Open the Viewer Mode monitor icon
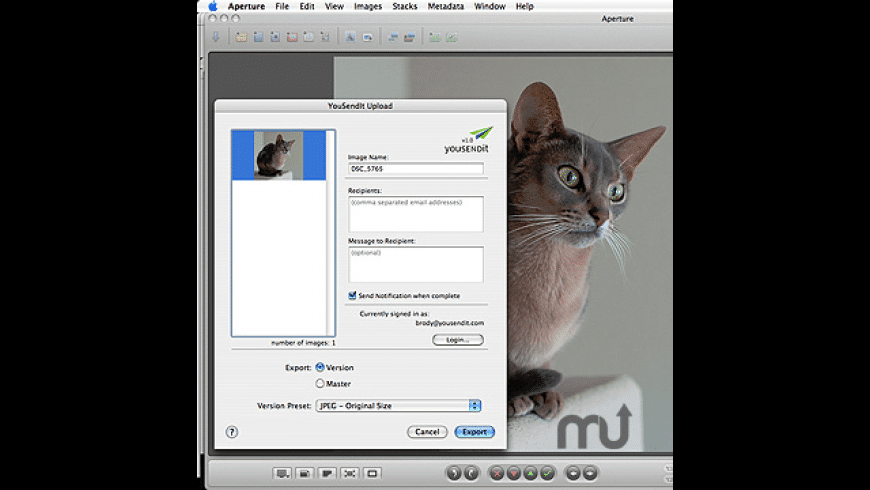Screen dimensions: 870x490 [x=282, y=473]
